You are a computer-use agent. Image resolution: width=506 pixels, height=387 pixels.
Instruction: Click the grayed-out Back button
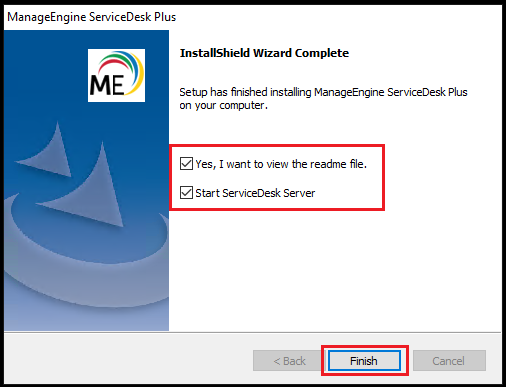[x=288, y=361]
